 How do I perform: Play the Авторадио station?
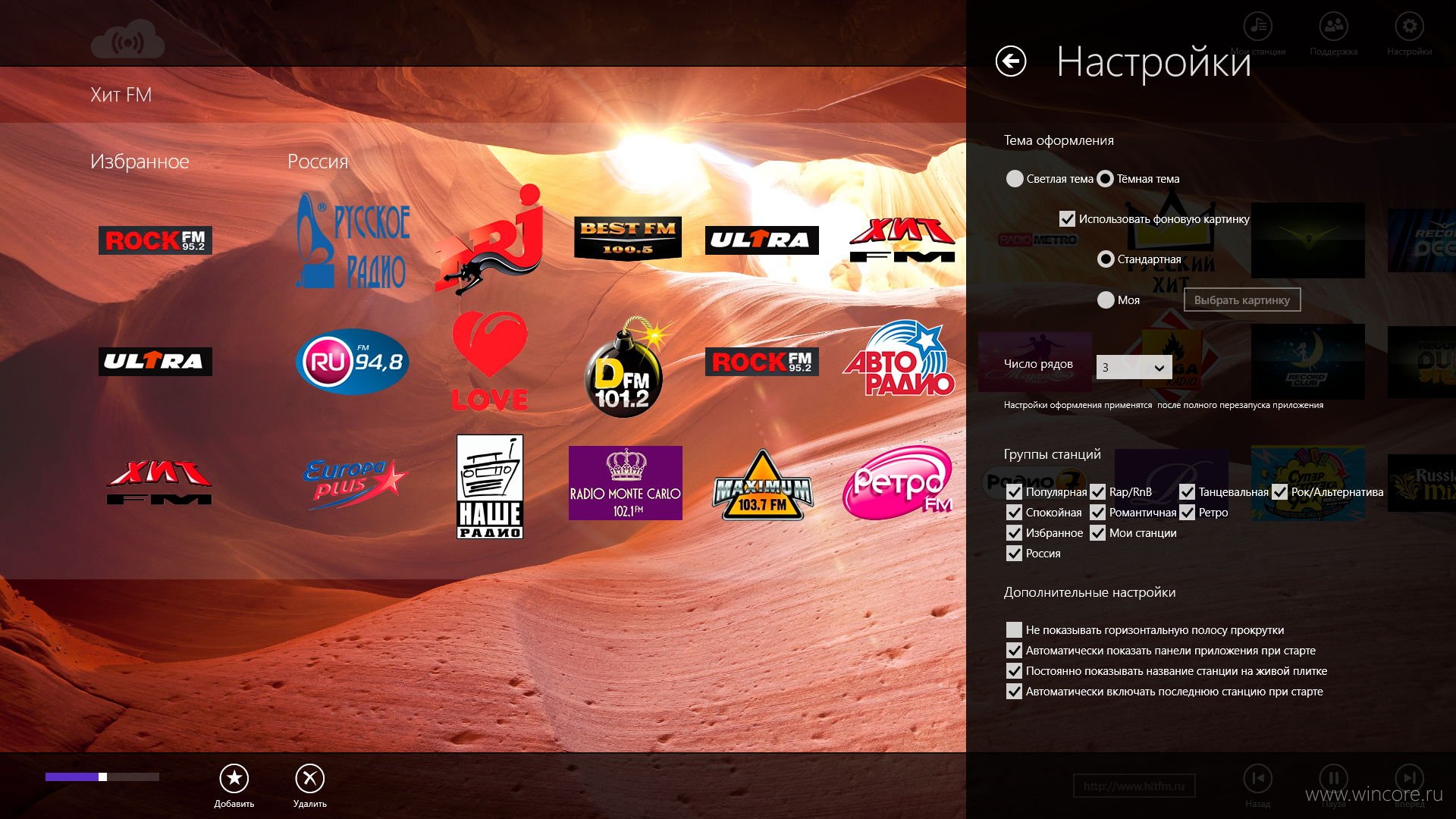click(x=899, y=359)
